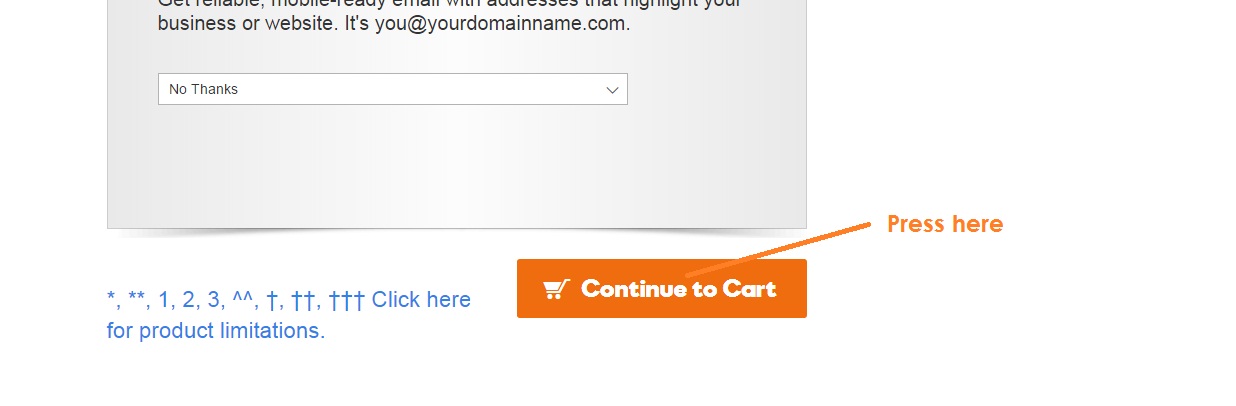Click the "business or website" description text

tap(247, 23)
